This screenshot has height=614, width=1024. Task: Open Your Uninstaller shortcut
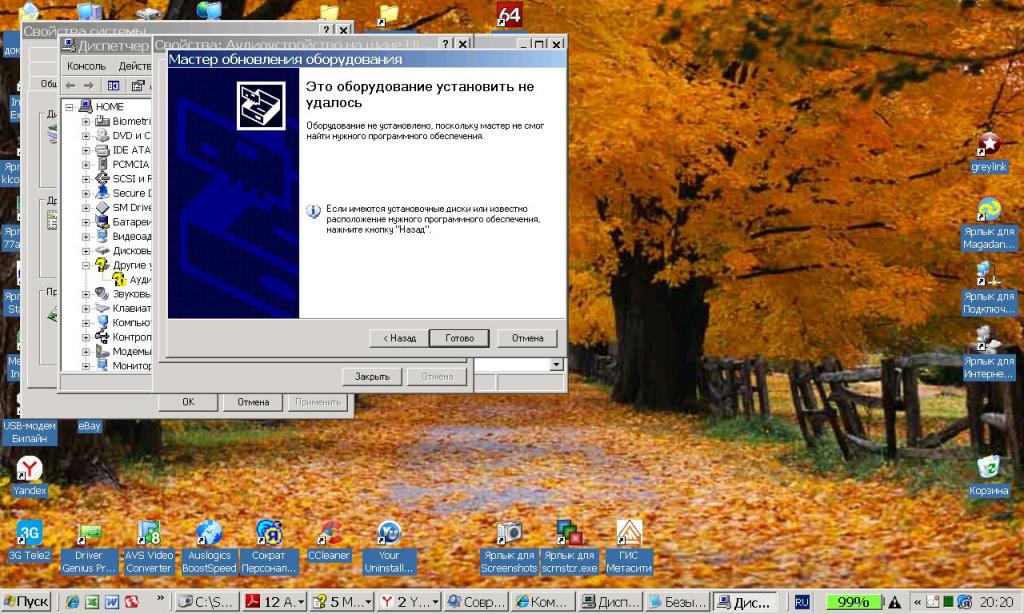389,534
